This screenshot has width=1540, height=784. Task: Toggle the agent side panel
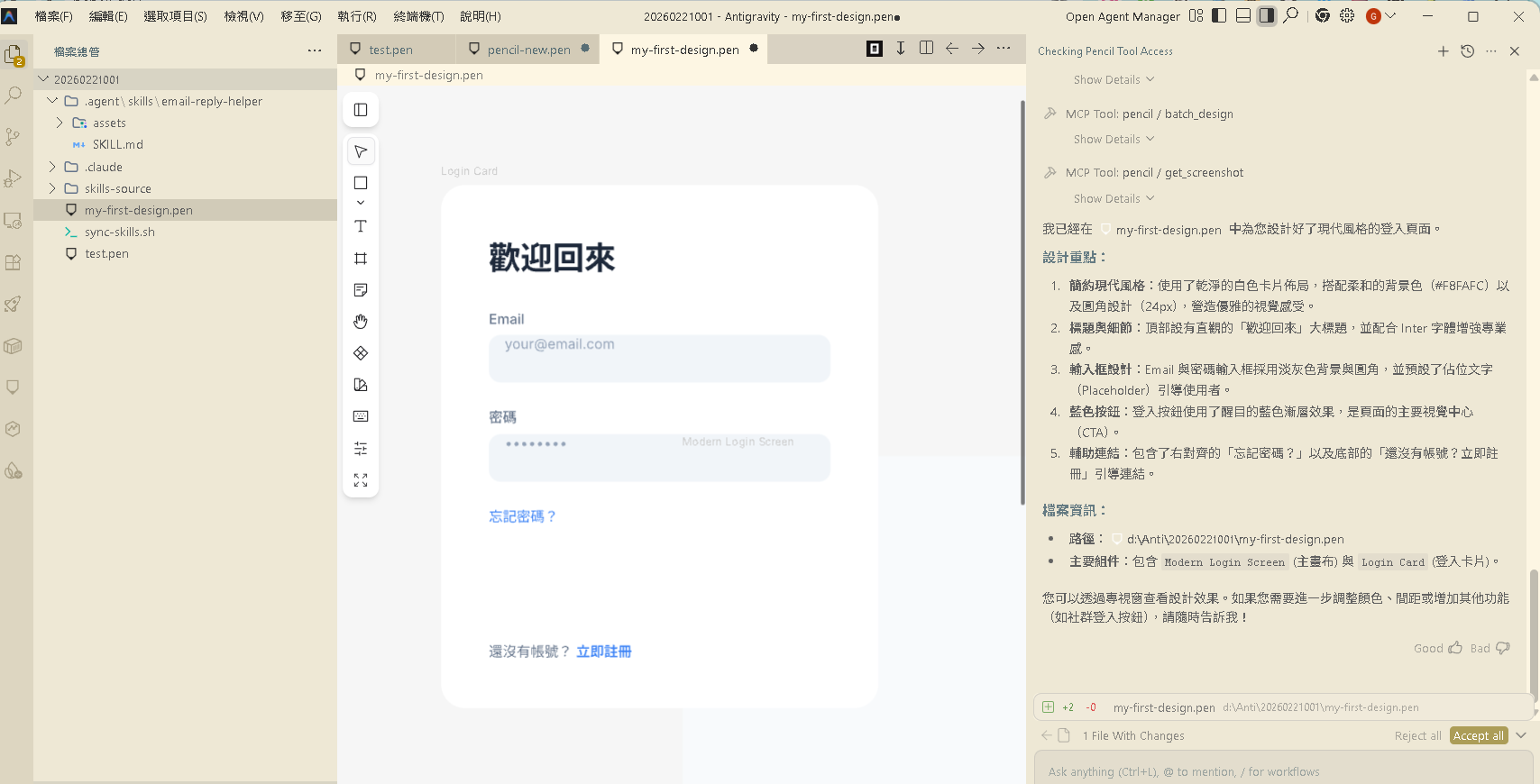[1267, 15]
